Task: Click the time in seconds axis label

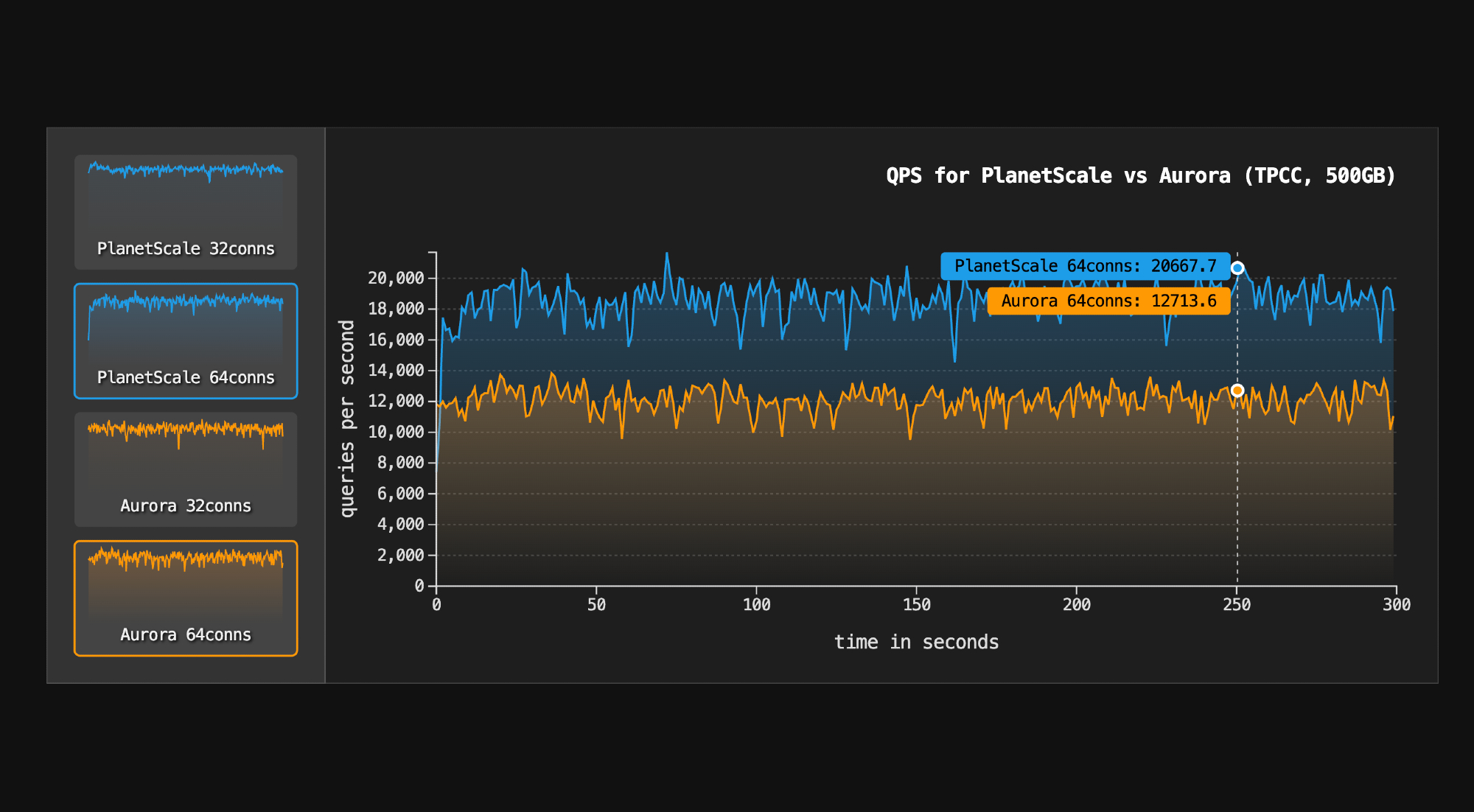Action: 916,642
